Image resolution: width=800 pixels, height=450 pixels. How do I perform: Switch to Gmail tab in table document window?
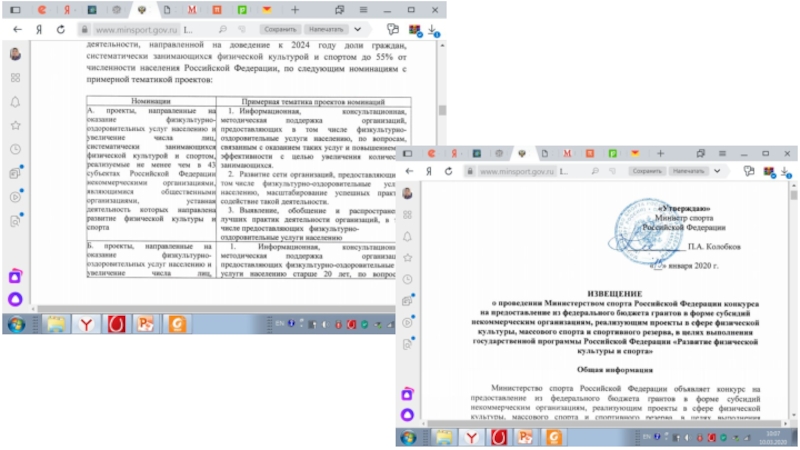[x=192, y=10]
